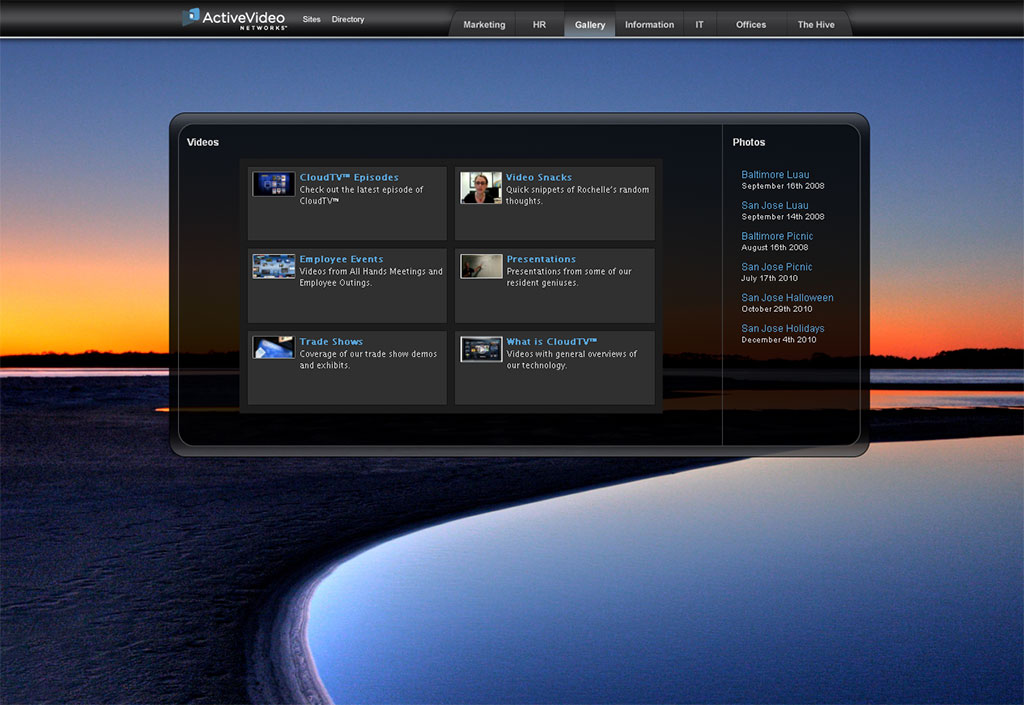Click 'Videos from All Hands Meetings' description
The width and height of the screenshot is (1024, 705).
371,277
